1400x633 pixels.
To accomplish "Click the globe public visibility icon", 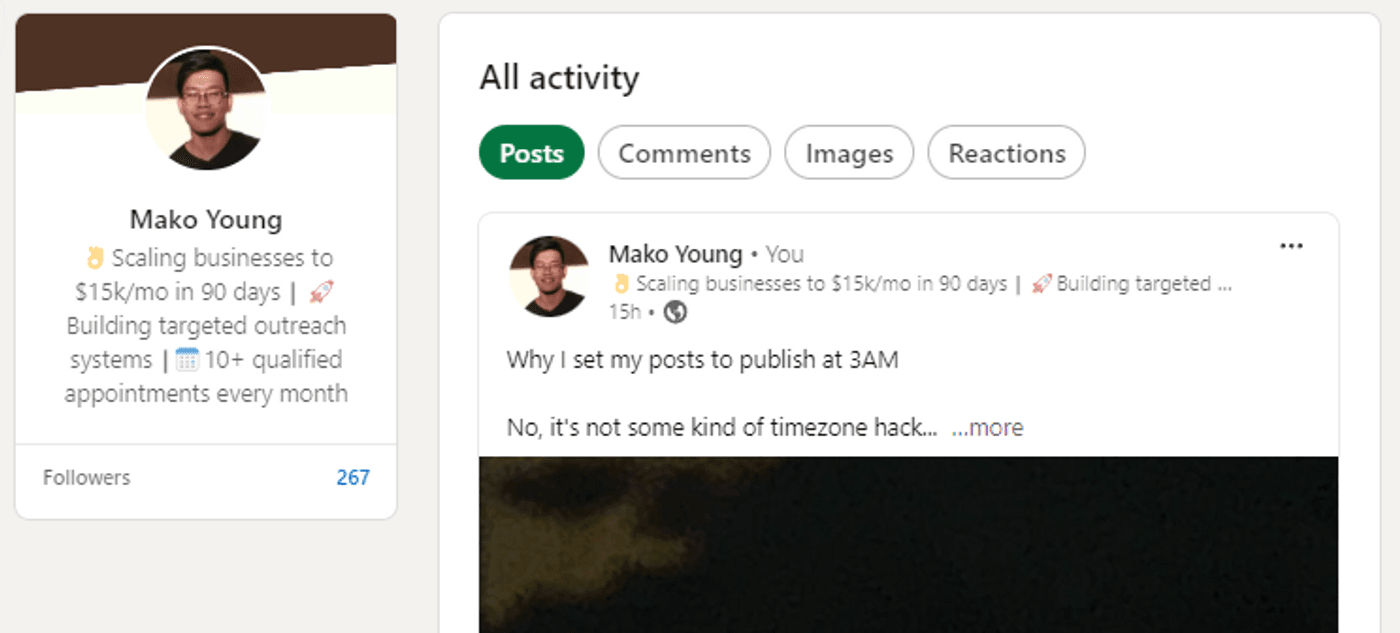I will pyautogui.click(x=676, y=312).
